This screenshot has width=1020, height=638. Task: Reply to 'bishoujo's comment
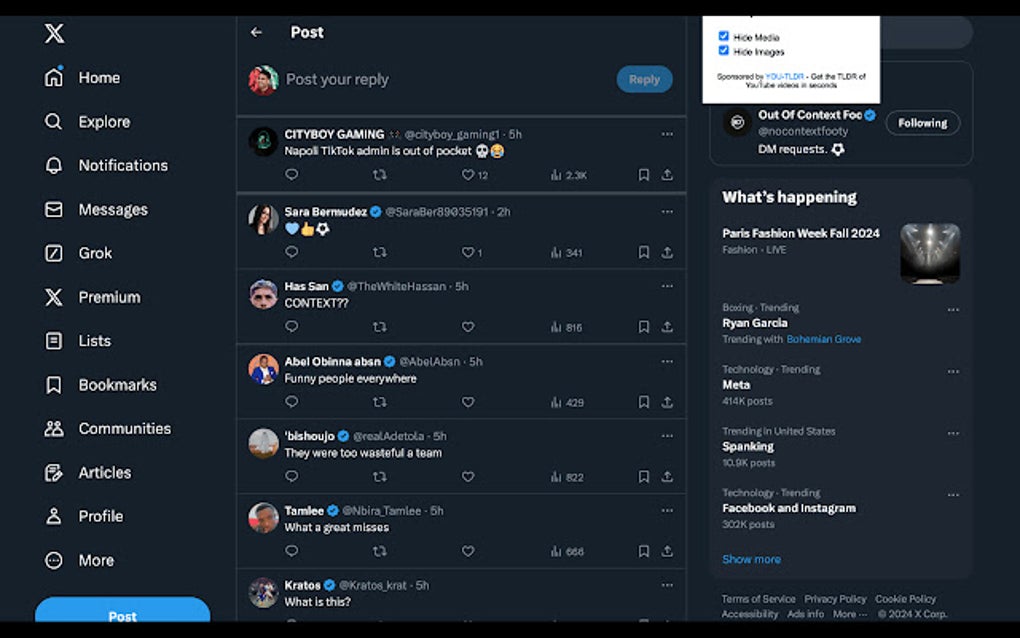click(x=291, y=477)
